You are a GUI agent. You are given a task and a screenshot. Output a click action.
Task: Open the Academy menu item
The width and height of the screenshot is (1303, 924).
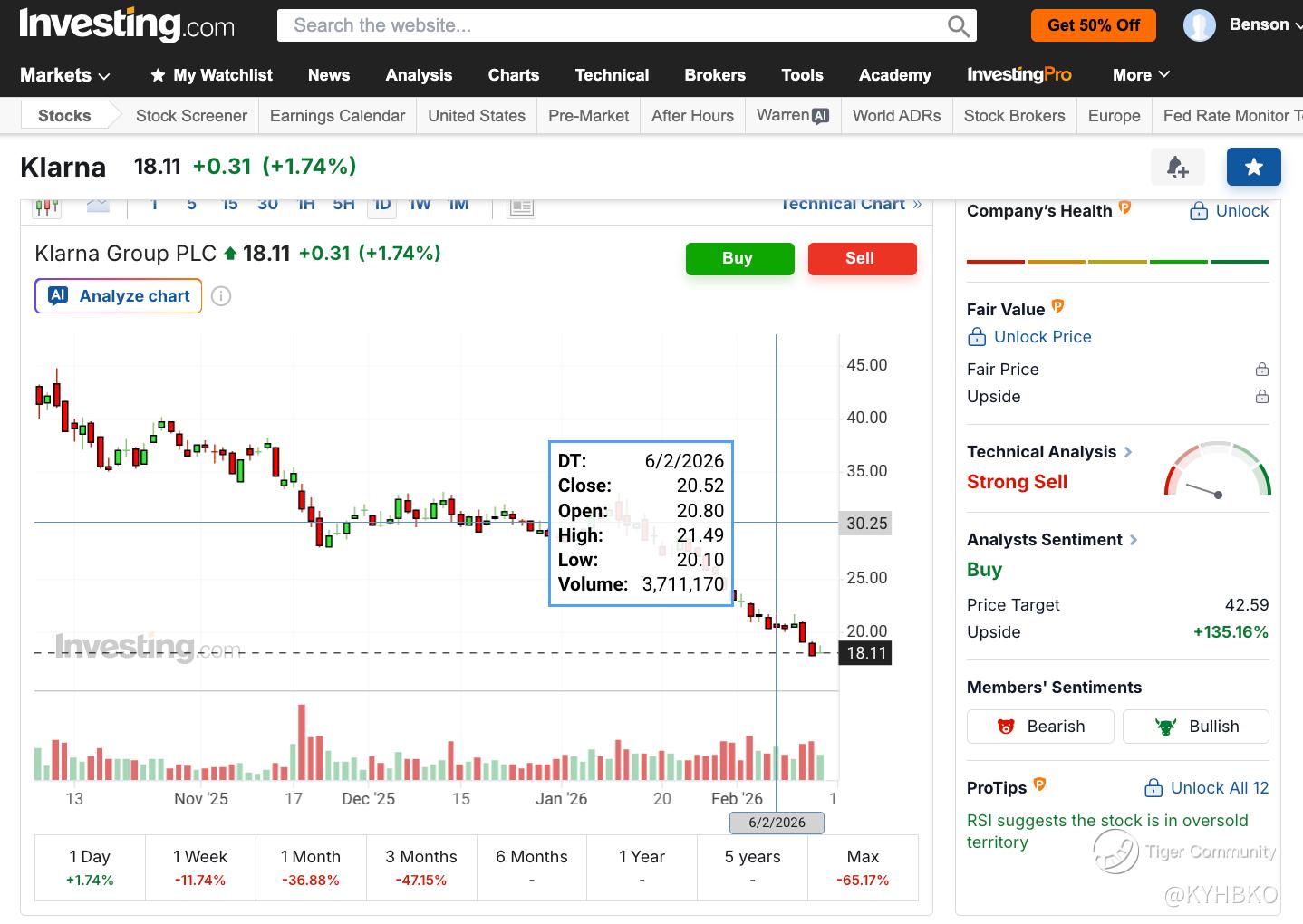pos(895,75)
